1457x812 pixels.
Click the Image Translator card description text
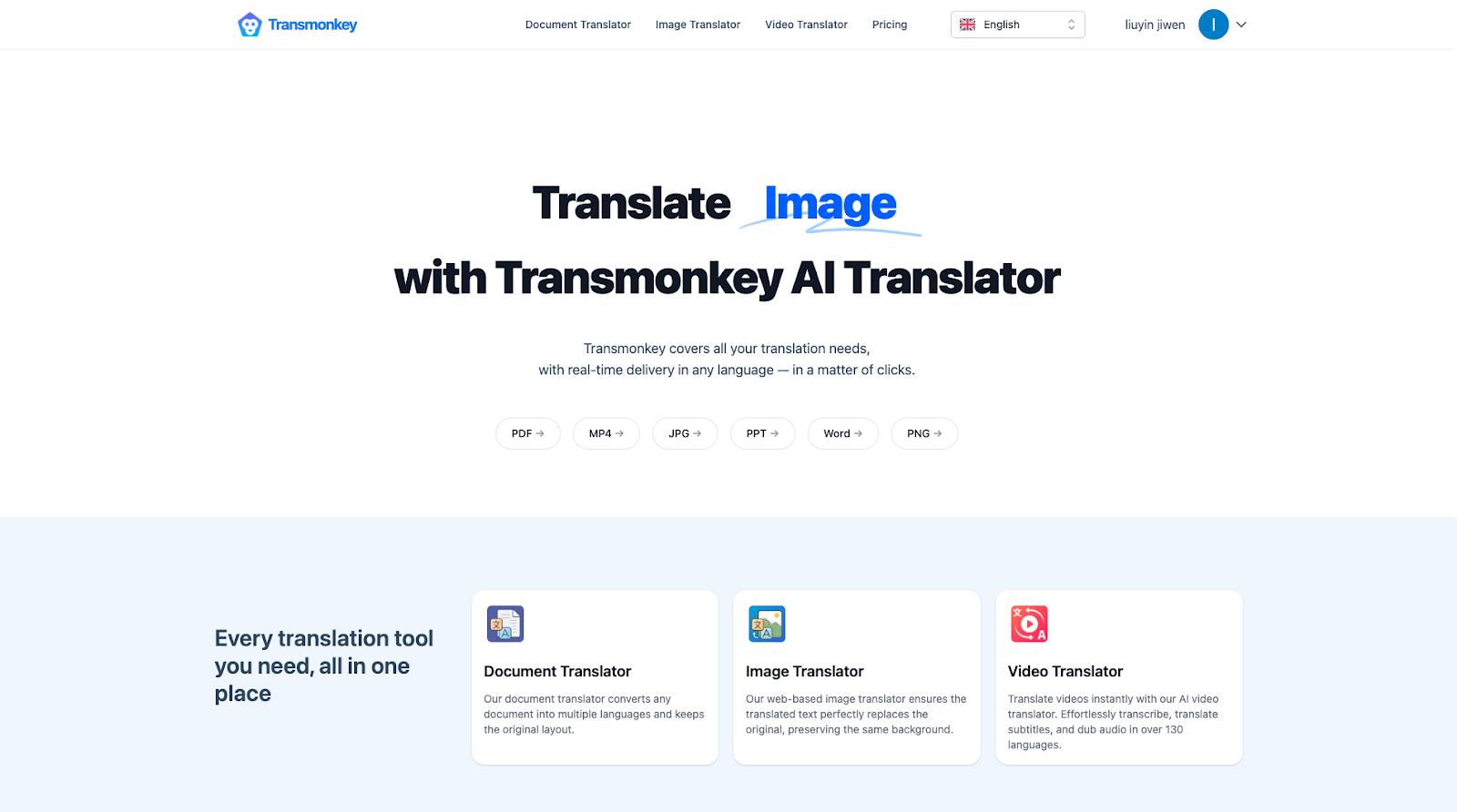click(856, 715)
